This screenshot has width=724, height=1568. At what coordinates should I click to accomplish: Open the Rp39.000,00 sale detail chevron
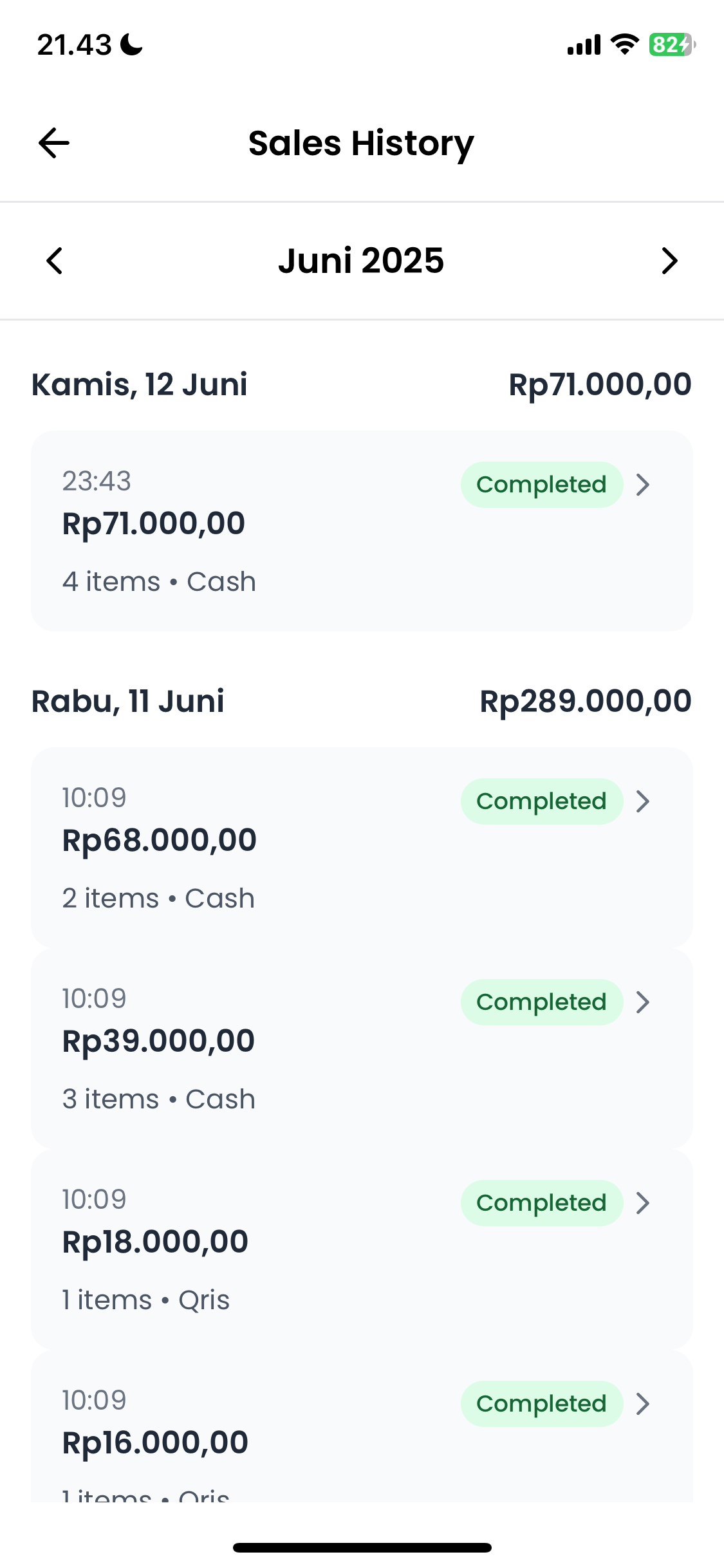[642, 1002]
